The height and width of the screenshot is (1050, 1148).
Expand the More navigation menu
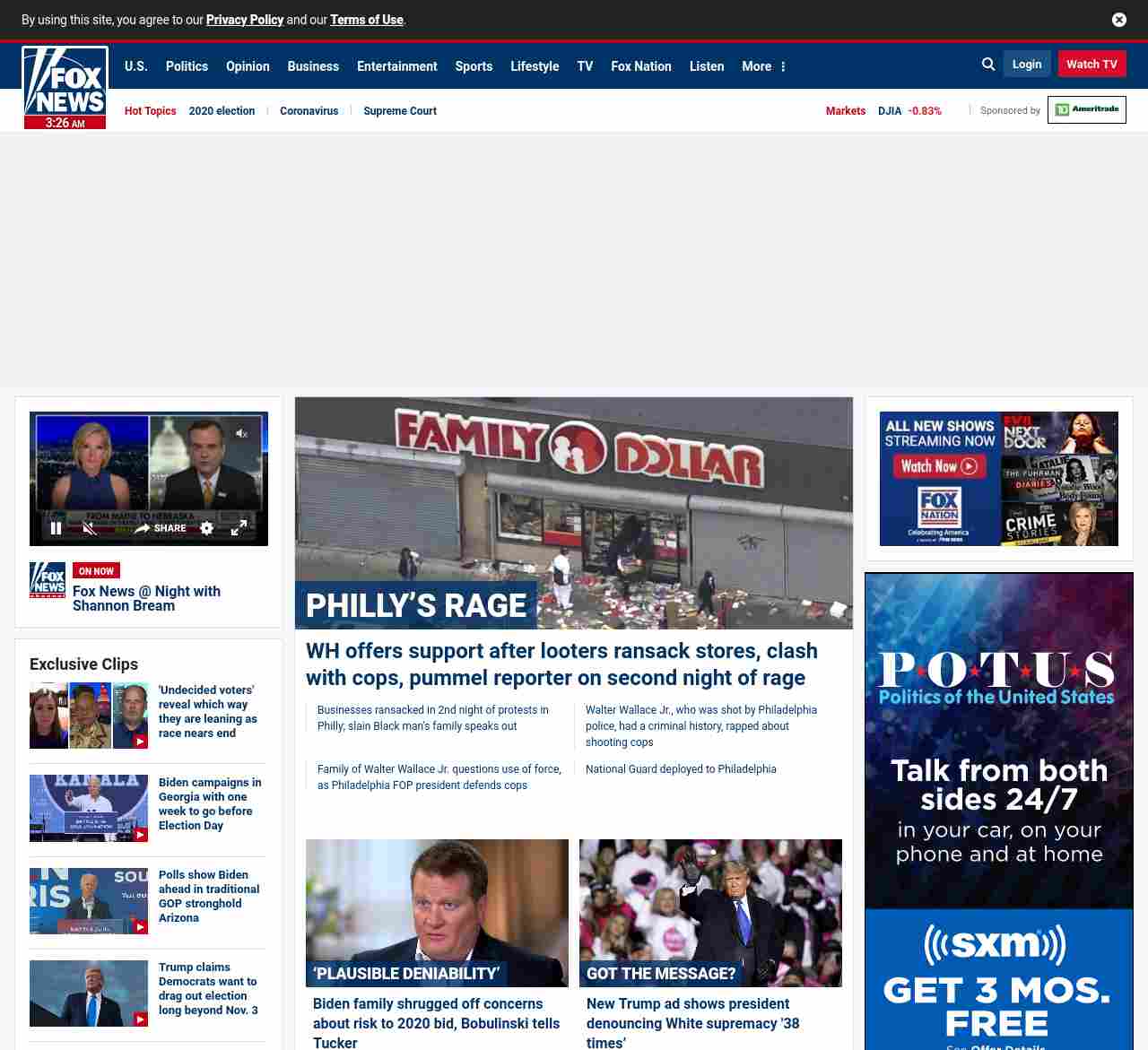(x=763, y=66)
